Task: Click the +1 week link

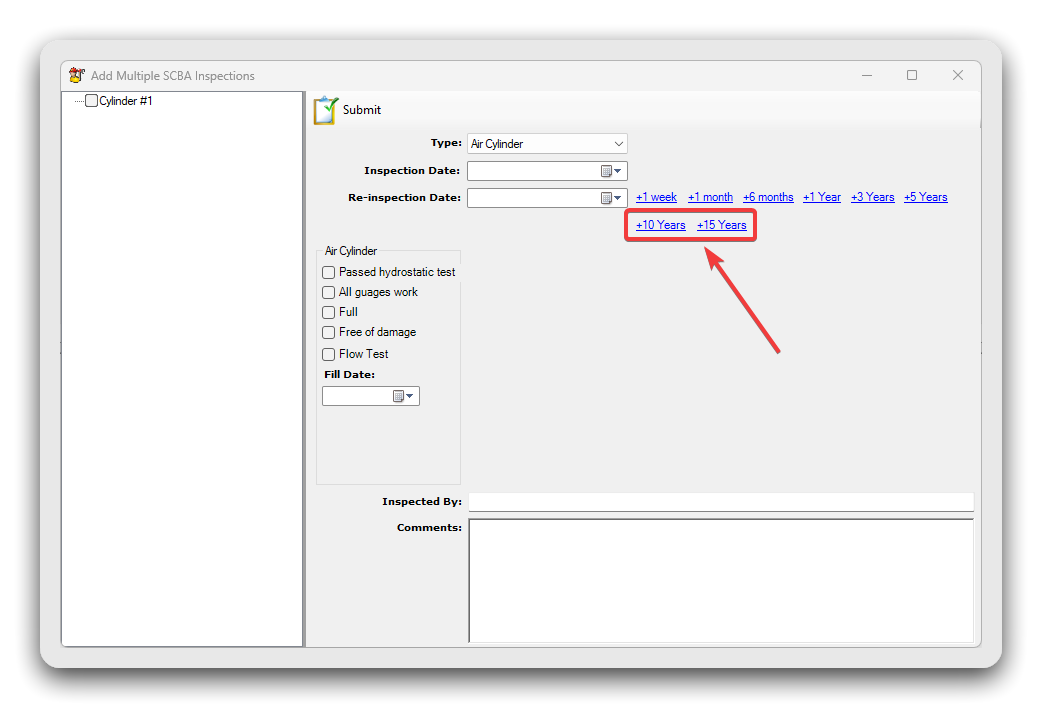Action: 656,197
